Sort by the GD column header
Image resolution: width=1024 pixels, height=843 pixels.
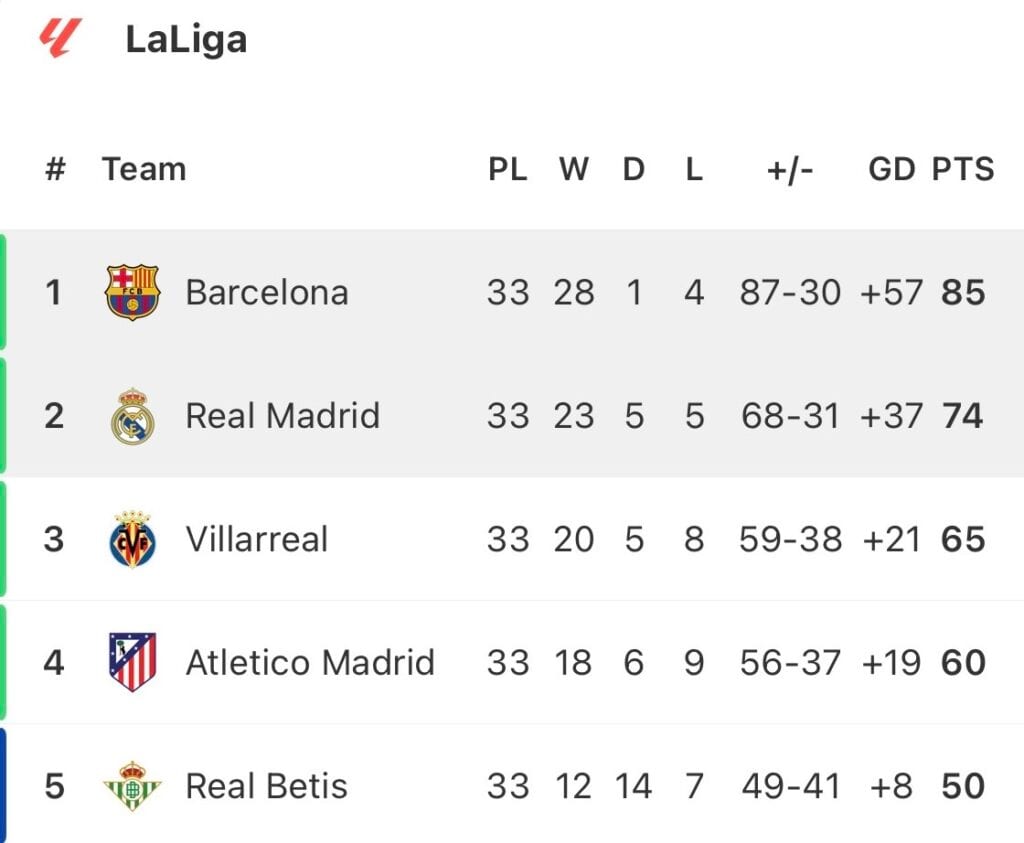(891, 169)
